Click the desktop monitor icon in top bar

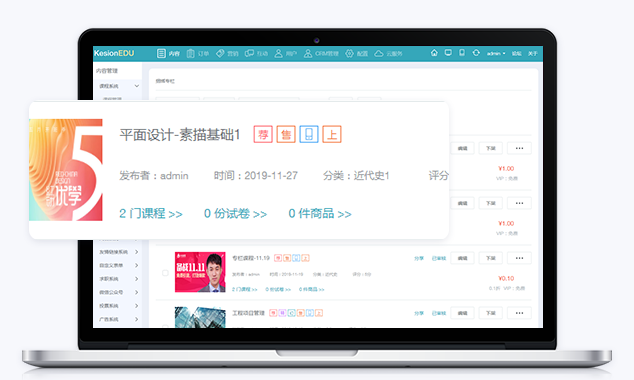[x=448, y=53]
